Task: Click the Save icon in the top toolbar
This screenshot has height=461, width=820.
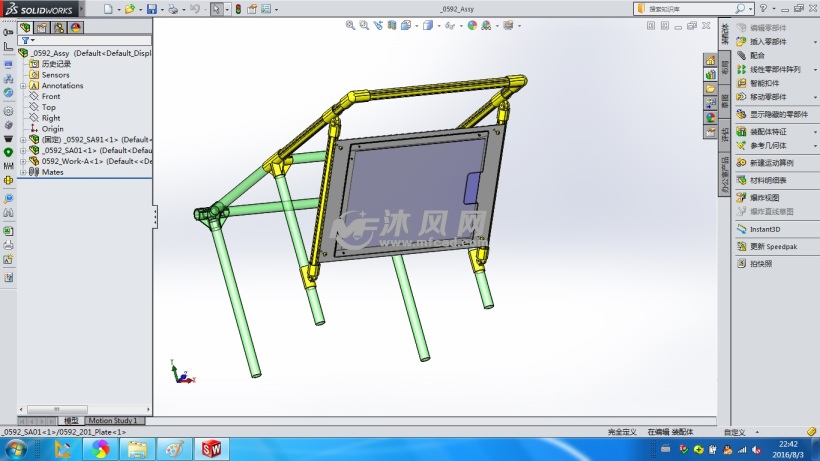Action: pyautogui.click(x=151, y=9)
